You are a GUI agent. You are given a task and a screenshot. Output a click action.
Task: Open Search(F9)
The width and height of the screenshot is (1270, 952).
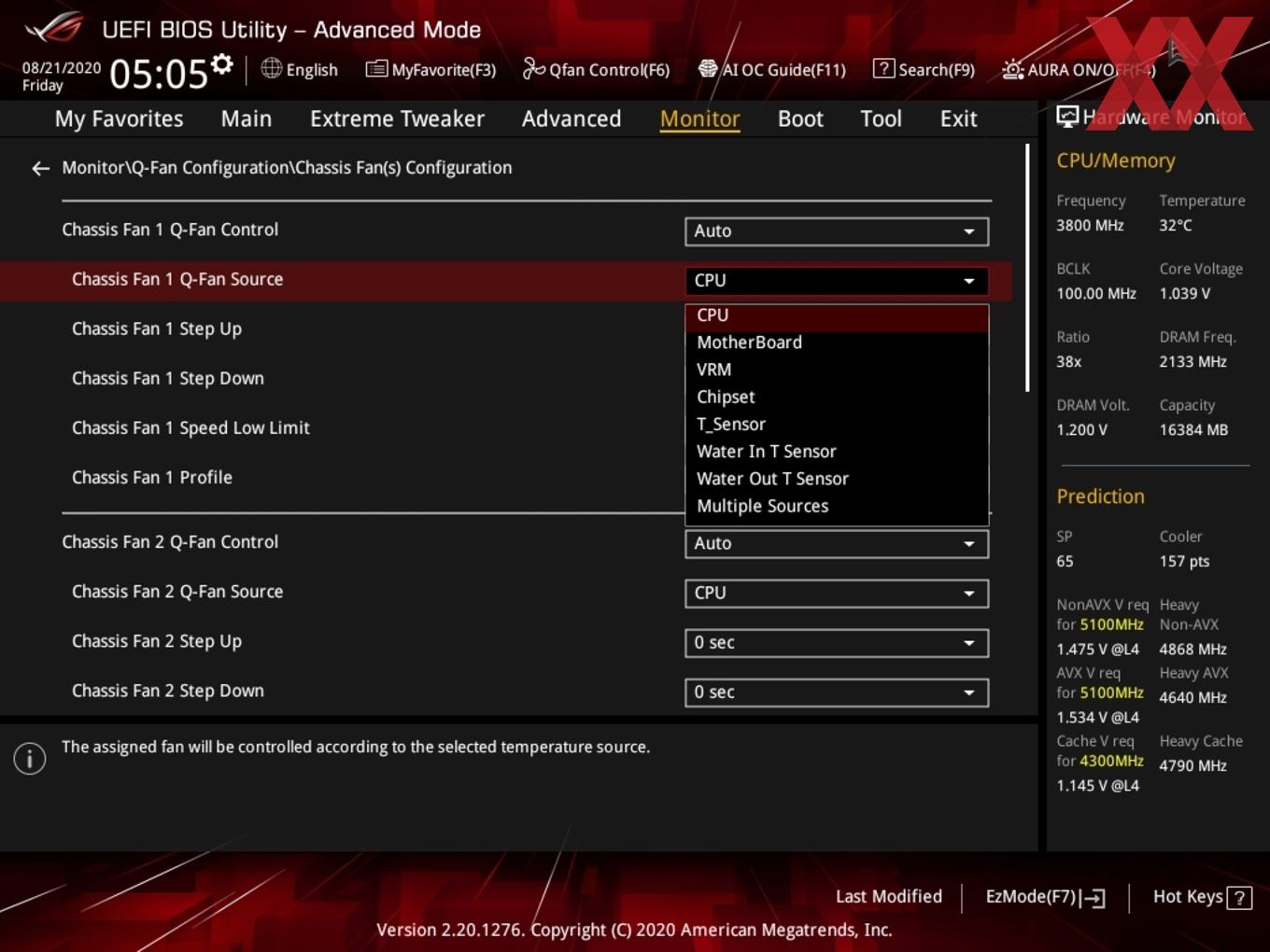[924, 69]
